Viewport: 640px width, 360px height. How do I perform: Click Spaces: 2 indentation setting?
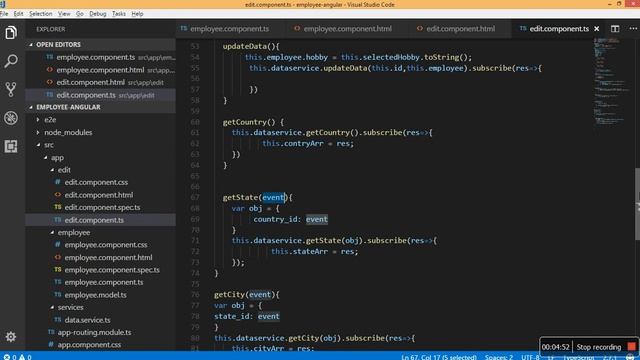[498, 357]
